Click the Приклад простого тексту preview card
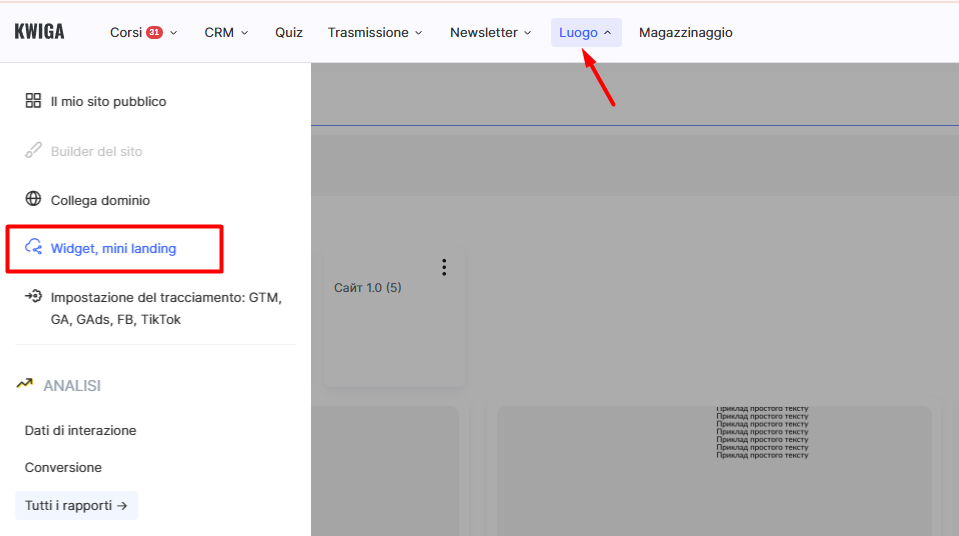 (714, 471)
